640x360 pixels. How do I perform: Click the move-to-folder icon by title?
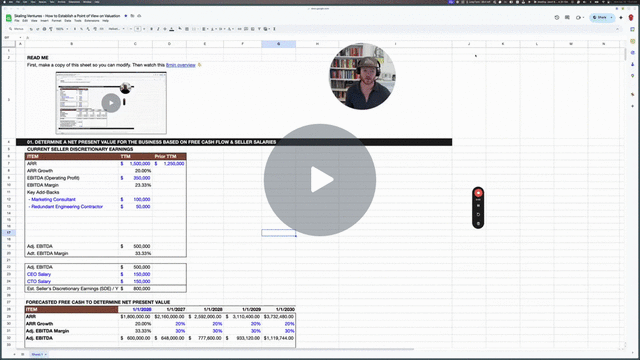132,16
